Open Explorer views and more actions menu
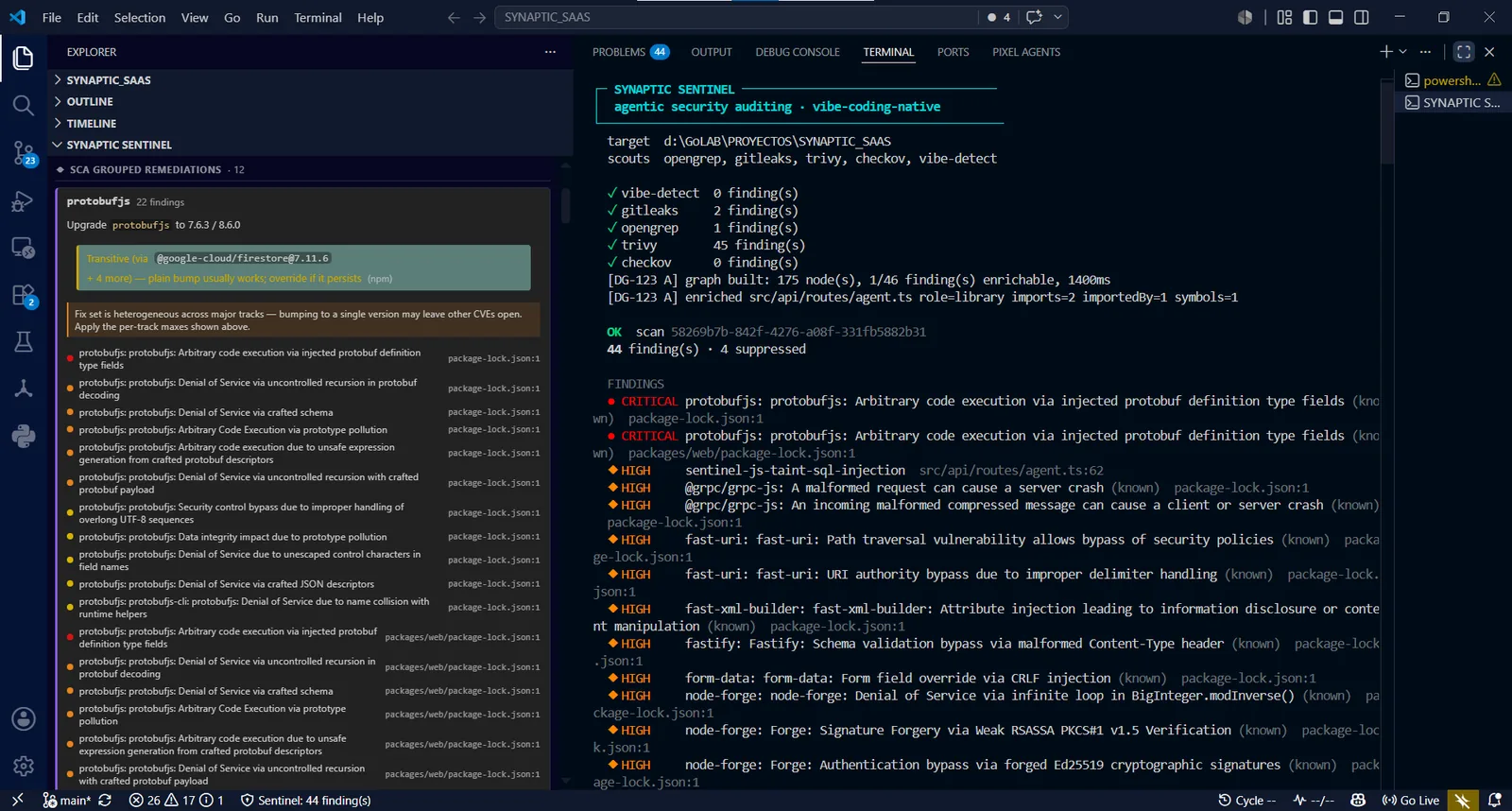Image resolution: width=1512 pixels, height=811 pixels. (550, 52)
